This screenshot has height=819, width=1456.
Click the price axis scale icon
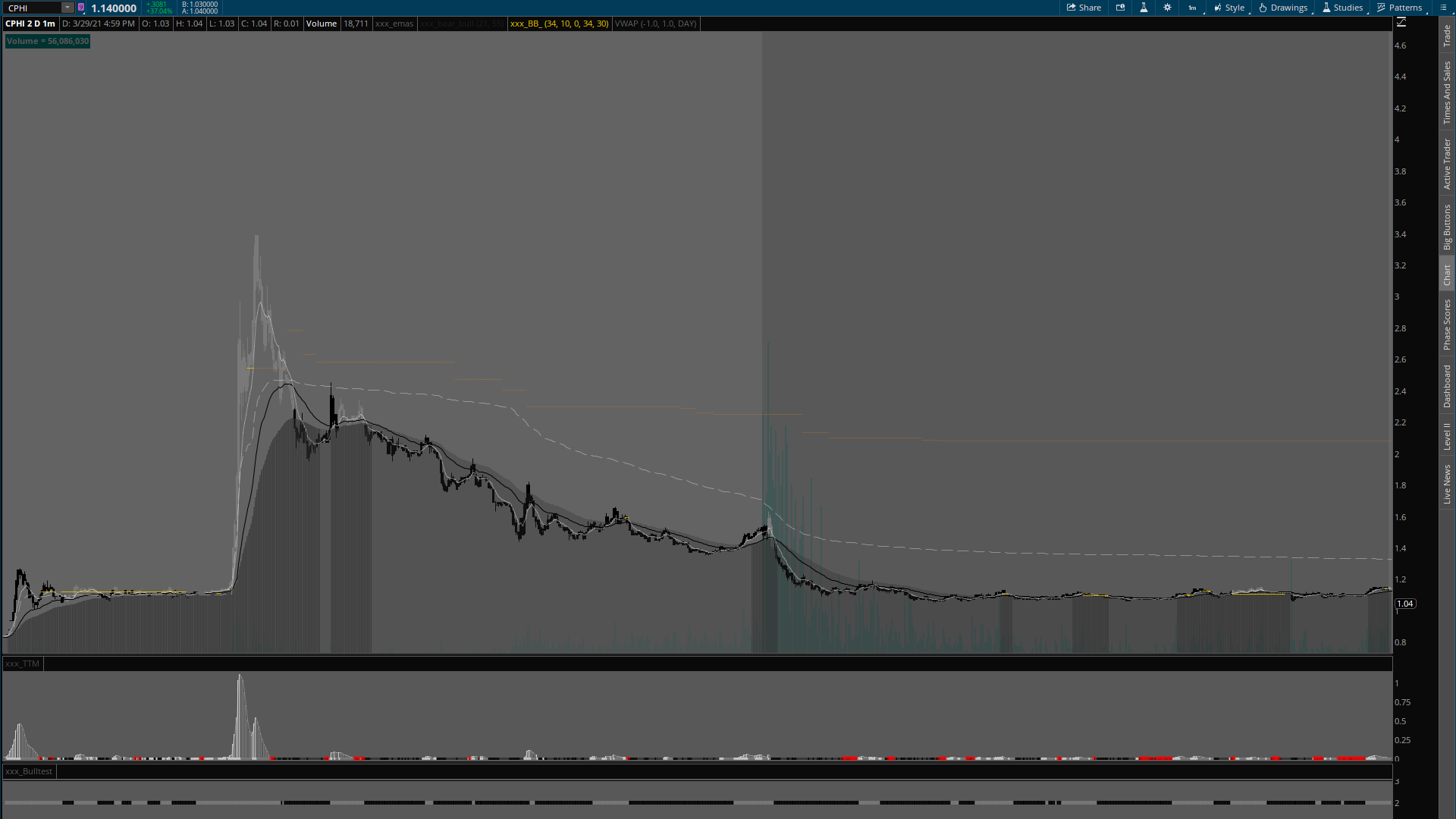pyautogui.click(x=1401, y=23)
